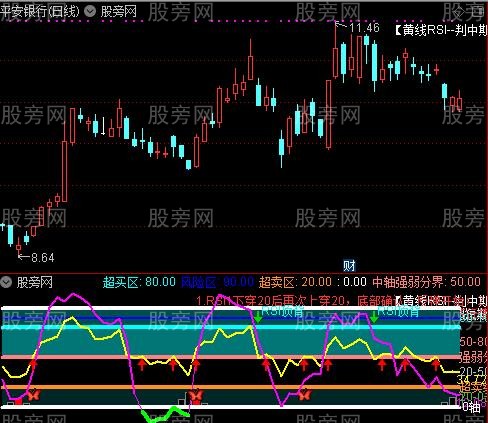Click the 0轴 axis label
The image size is (488, 423).
point(471,407)
